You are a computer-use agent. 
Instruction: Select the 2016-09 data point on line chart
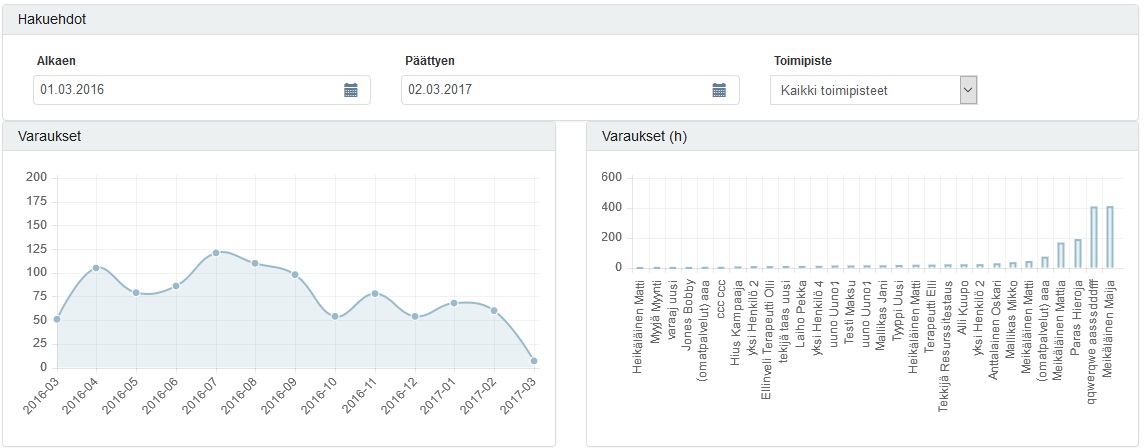(295, 274)
